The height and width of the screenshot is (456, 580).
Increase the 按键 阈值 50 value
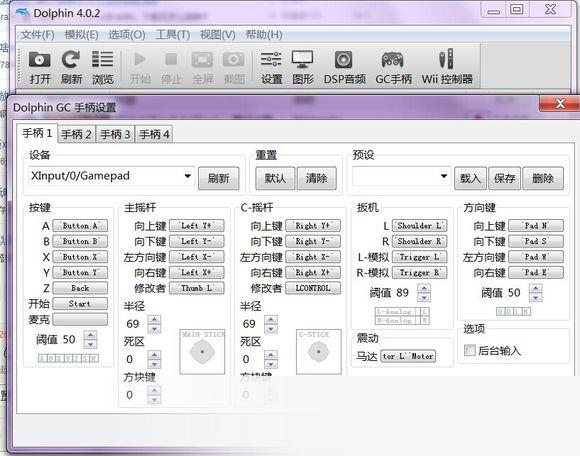click(91, 335)
